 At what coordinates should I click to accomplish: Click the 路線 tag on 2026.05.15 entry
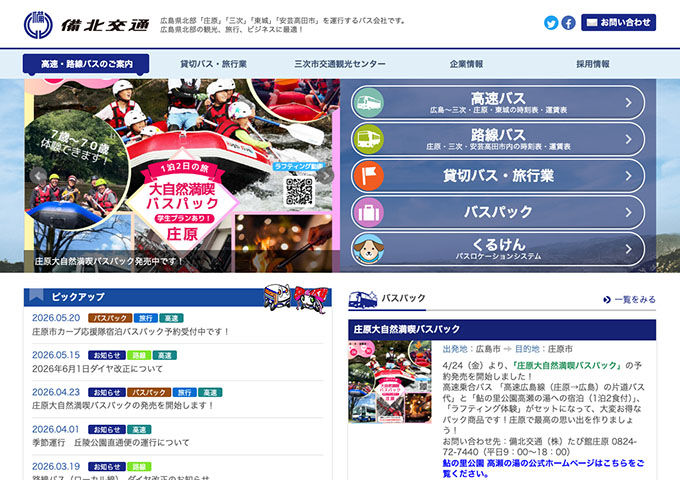click(139, 356)
